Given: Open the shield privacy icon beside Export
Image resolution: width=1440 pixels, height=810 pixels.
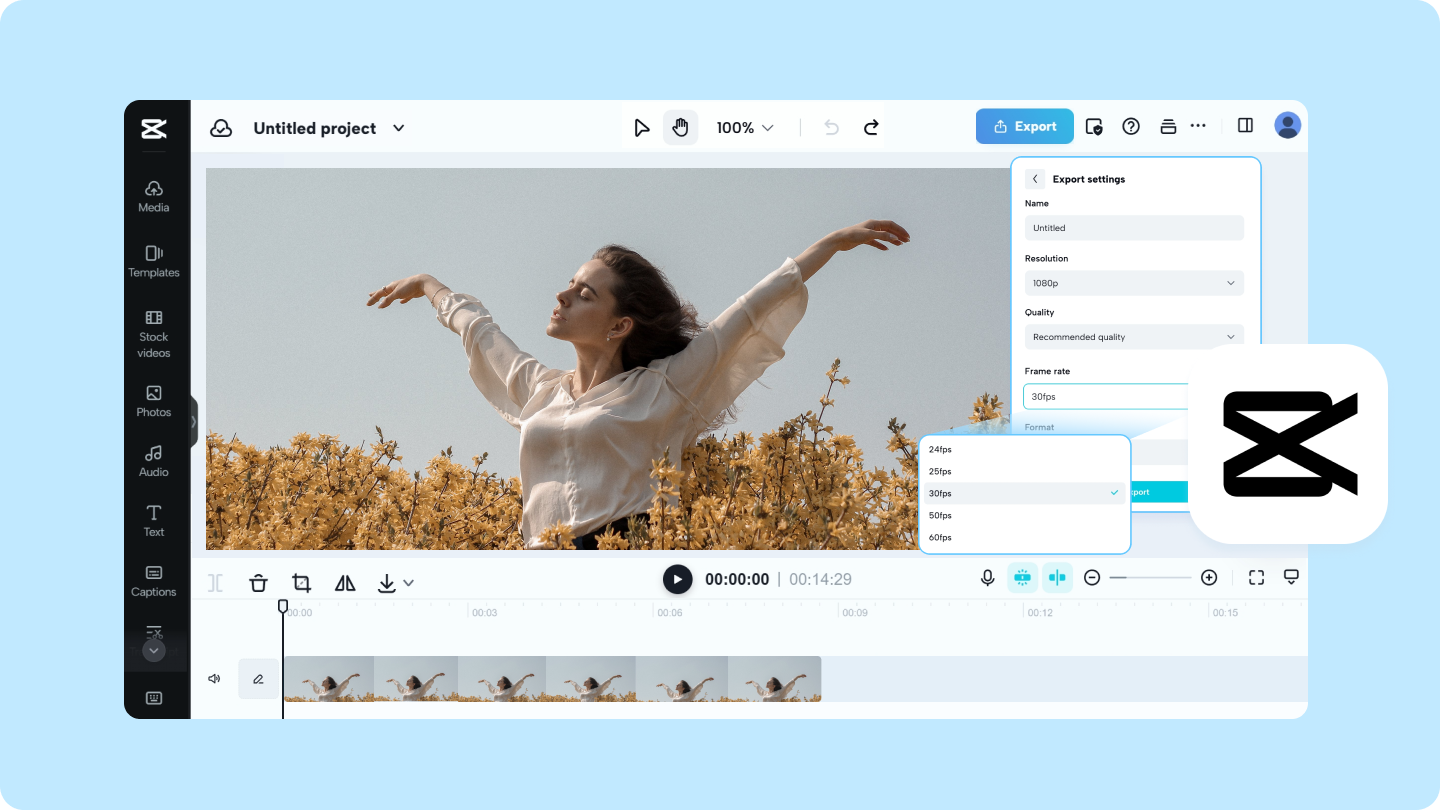Looking at the screenshot, I should click(1094, 127).
